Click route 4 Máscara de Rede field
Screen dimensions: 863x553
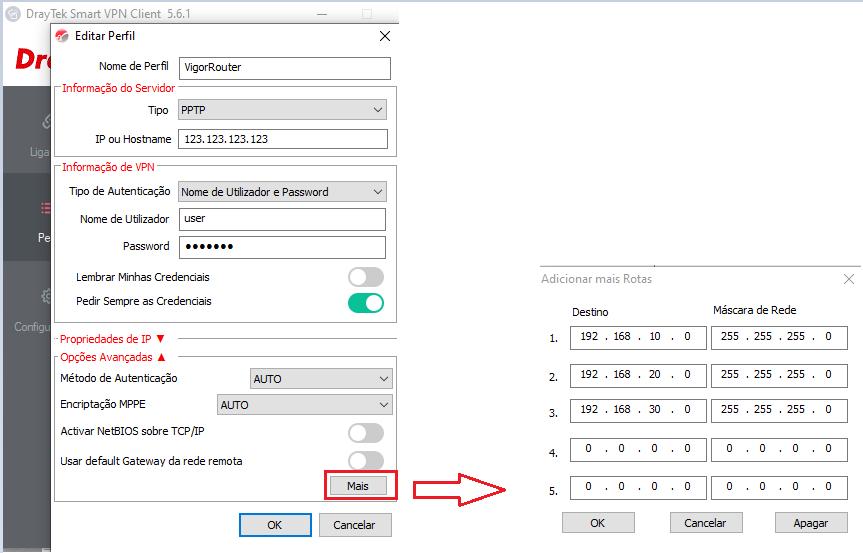pos(779,450)
